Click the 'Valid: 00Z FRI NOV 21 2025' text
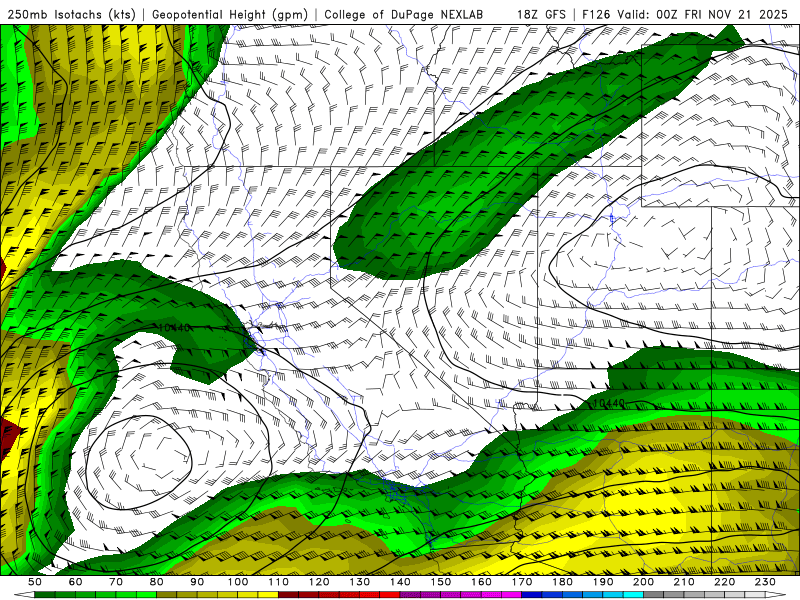800x600 pixels. click(702, 14)
